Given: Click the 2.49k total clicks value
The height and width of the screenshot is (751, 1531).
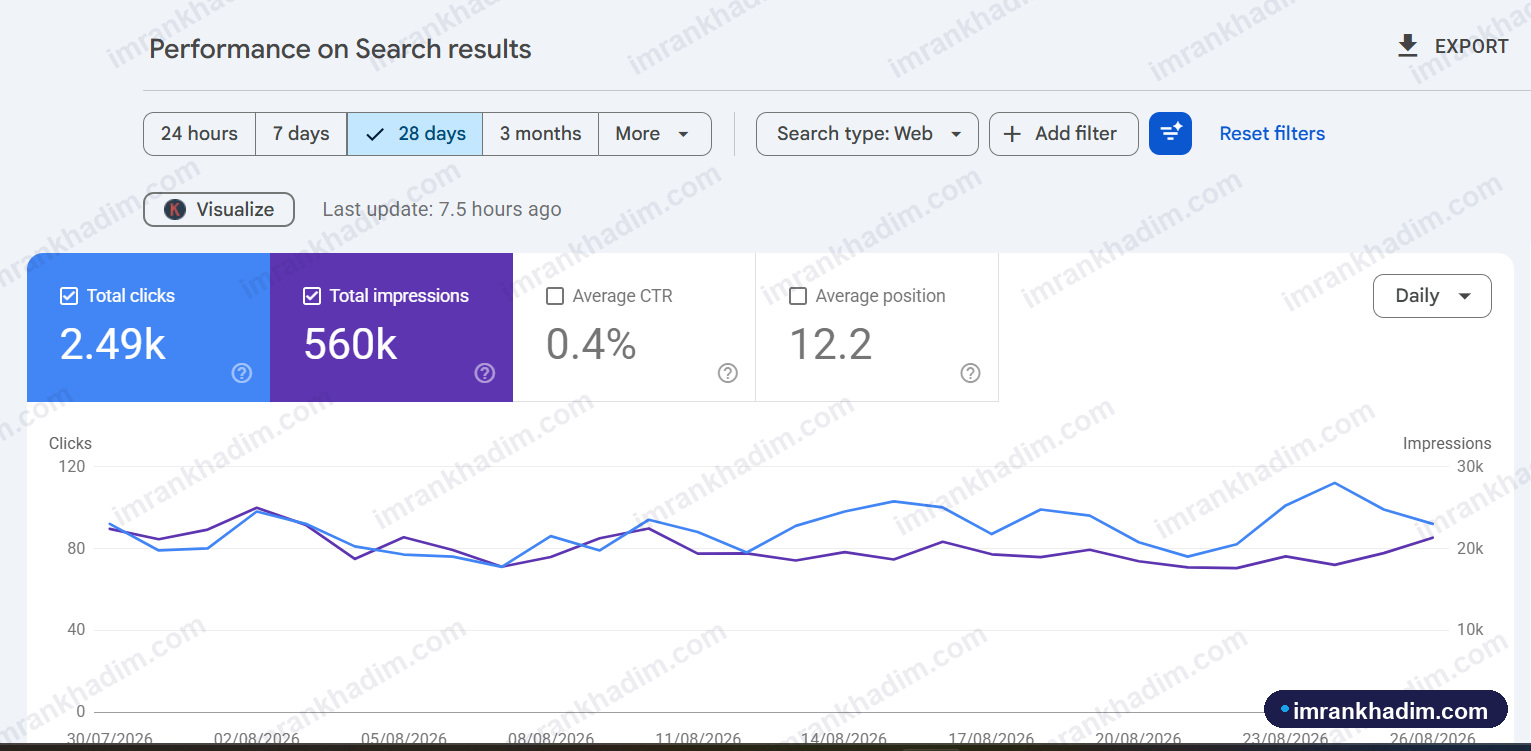Looking at the screenshot, I should pyautogui.click(x=113, y=344).
